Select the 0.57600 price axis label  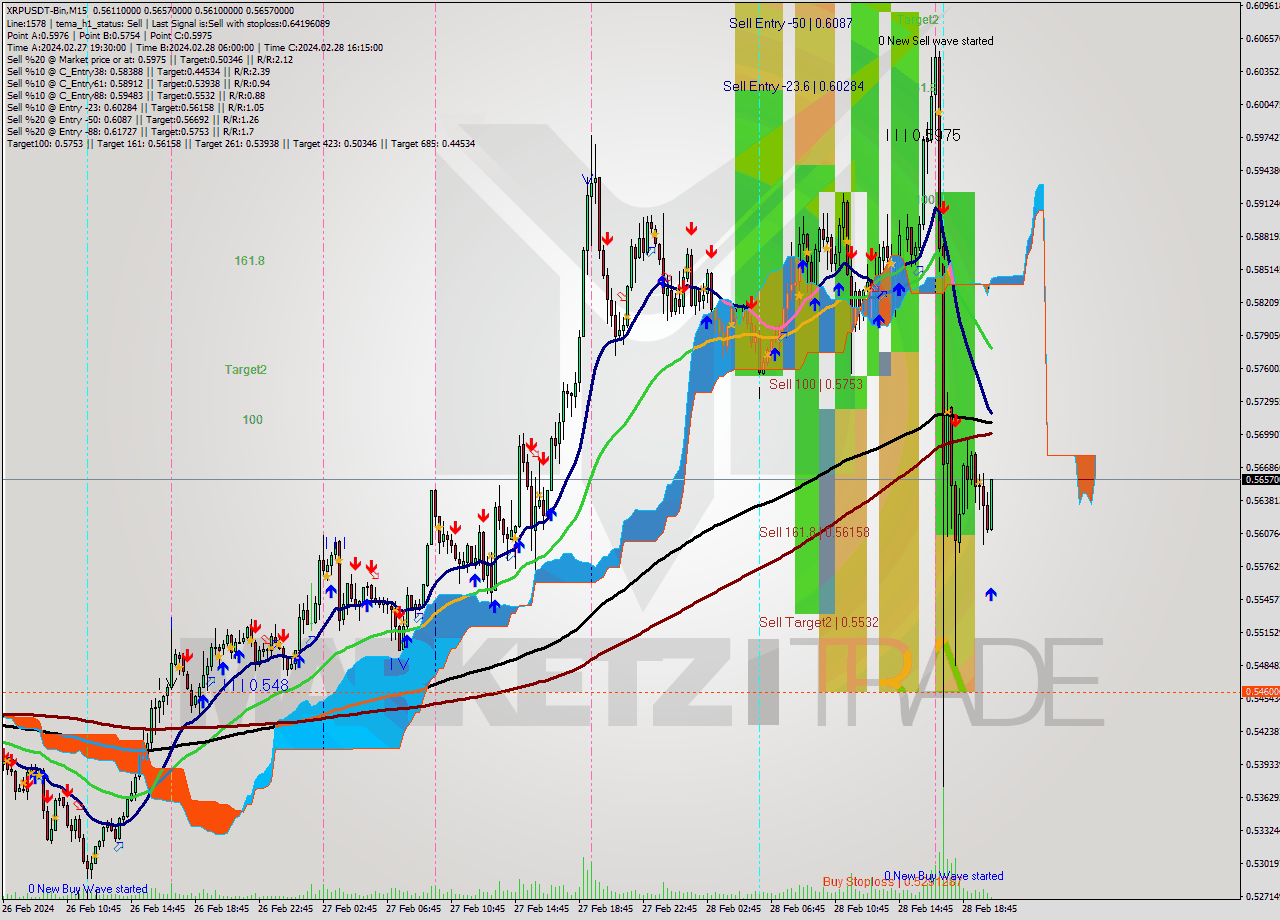[1261, 368]
